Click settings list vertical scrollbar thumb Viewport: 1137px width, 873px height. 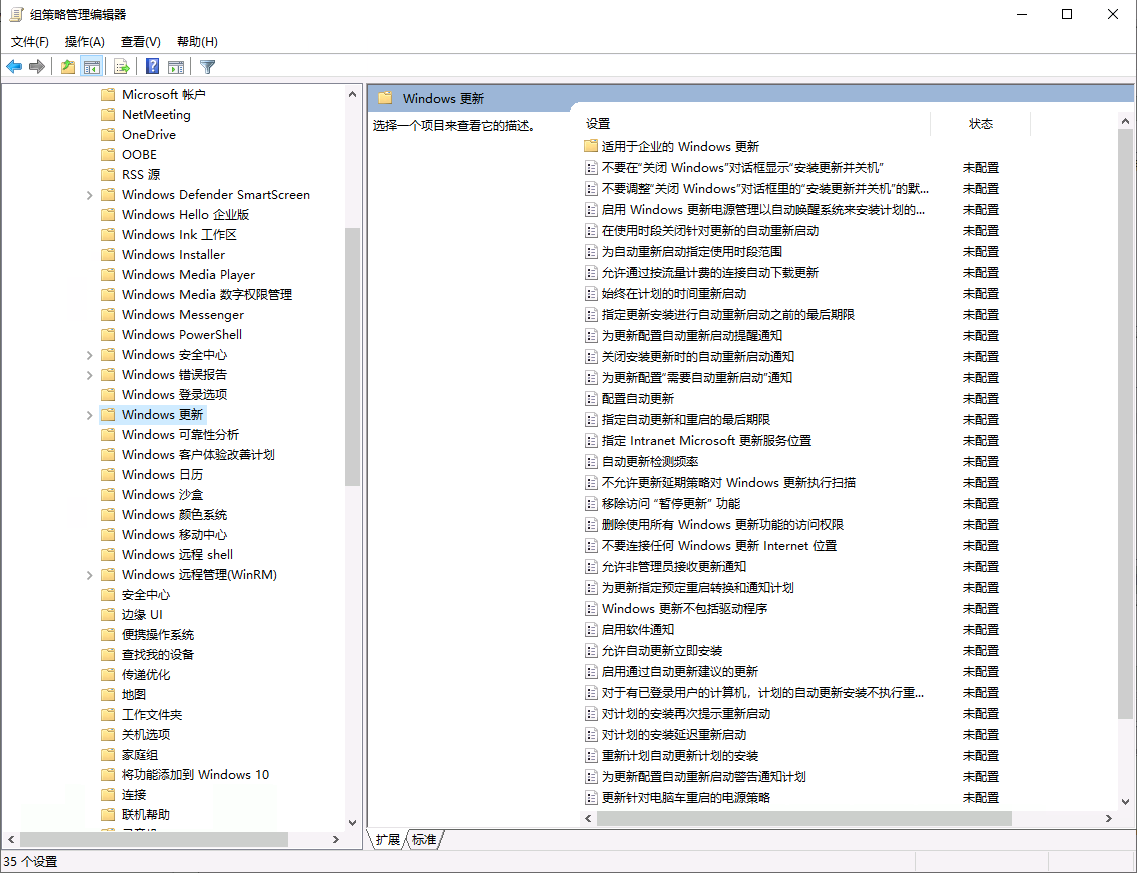point(1125,424)
